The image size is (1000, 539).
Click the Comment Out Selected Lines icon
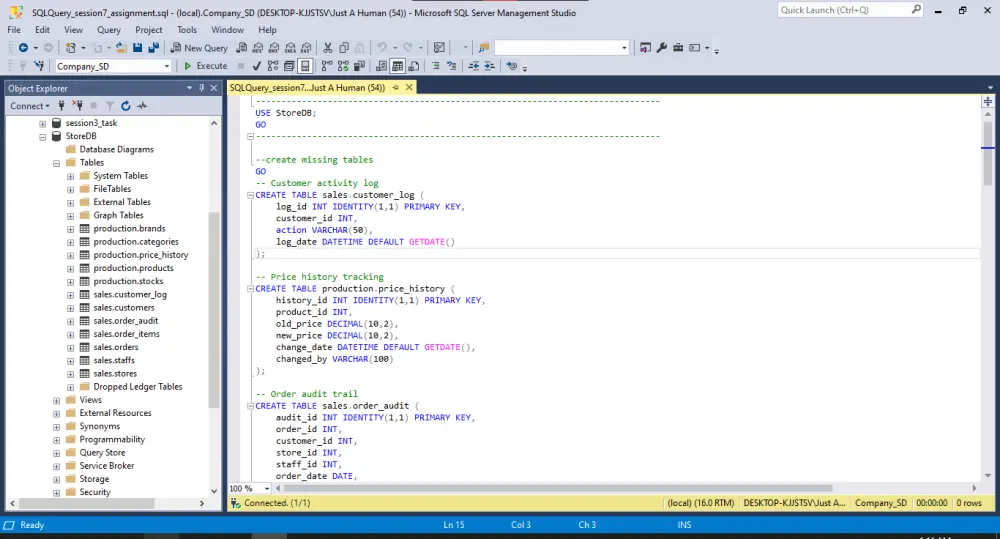coord(436,66)
